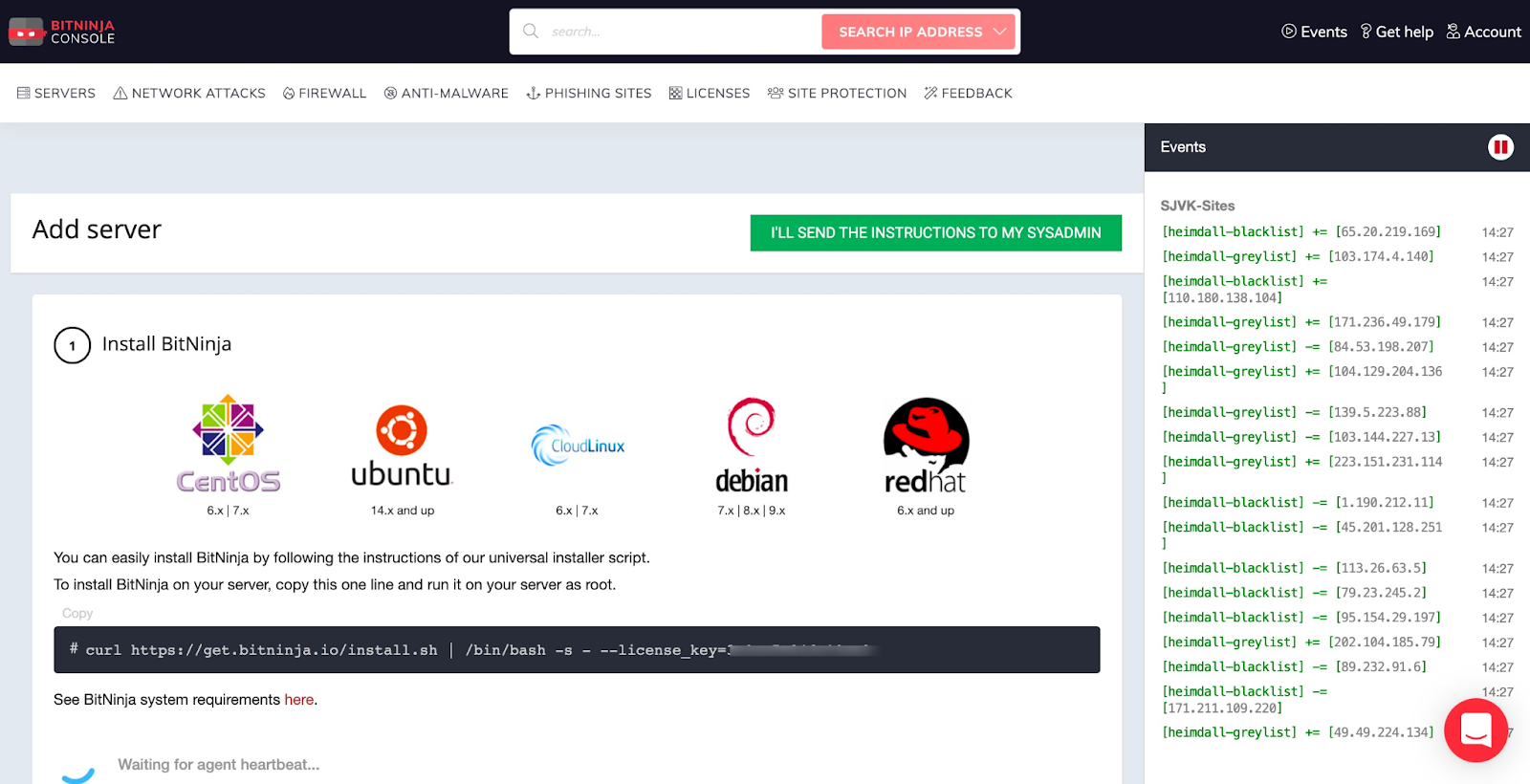Click the Servers list icon
Viewport: 1530px width, 784px height.
pyautogui.click(x=24, y=93)
